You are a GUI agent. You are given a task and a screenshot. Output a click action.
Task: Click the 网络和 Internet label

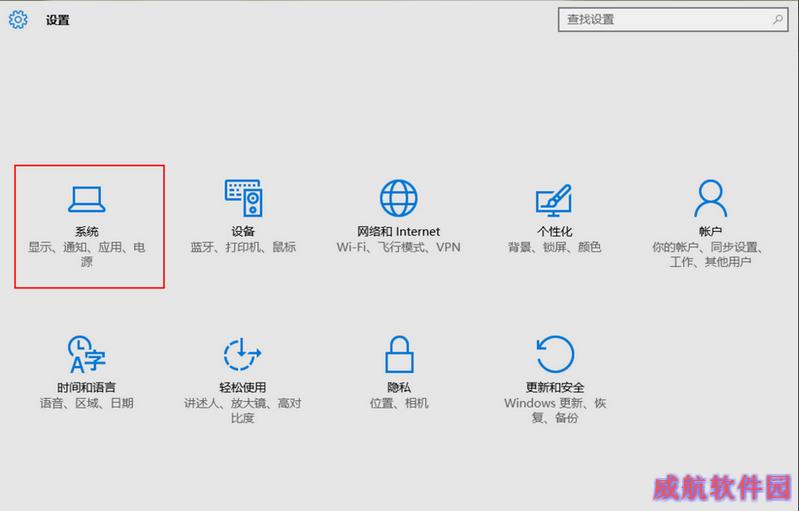[x=398, y=232]
